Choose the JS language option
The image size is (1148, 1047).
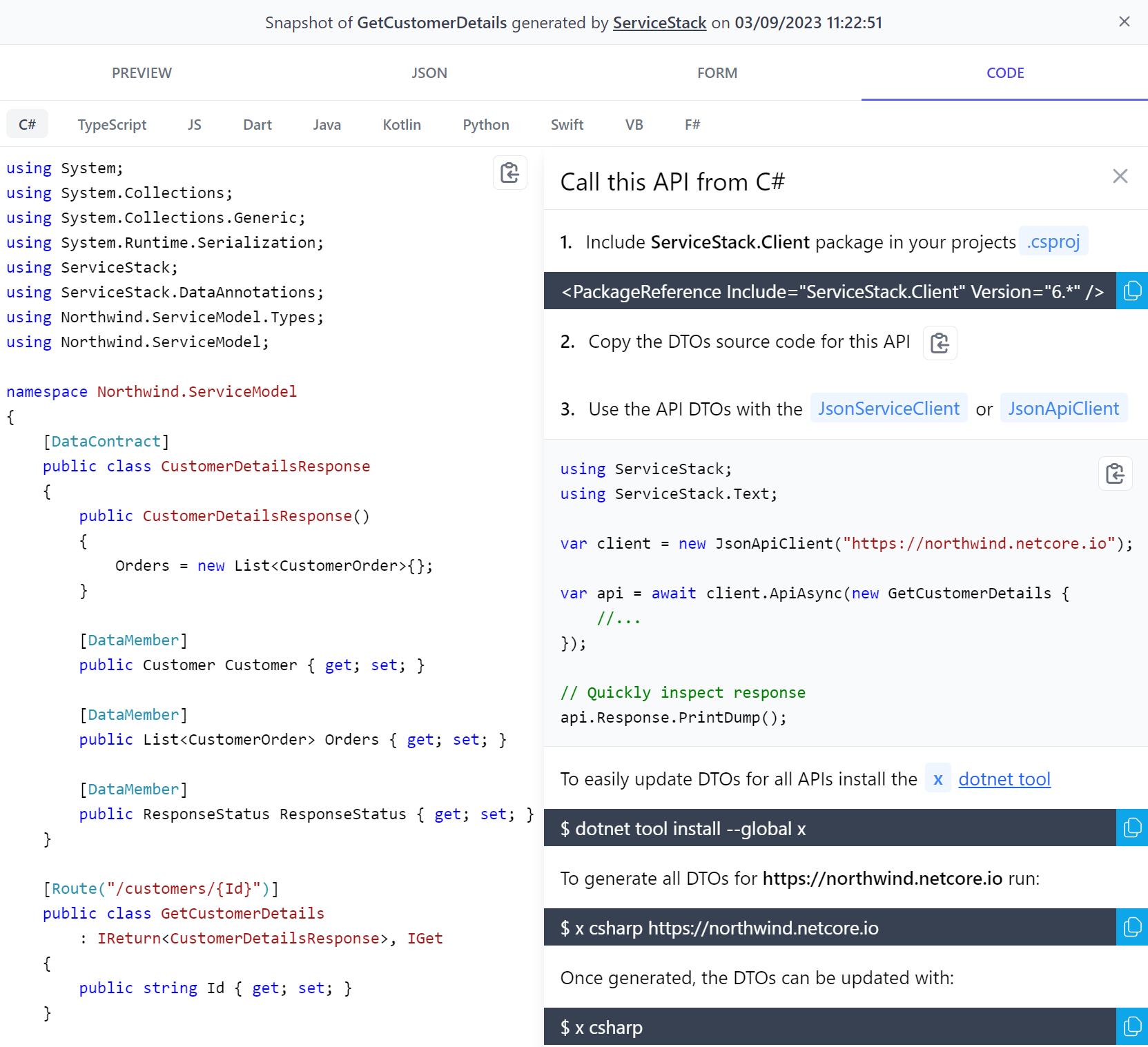195,124
